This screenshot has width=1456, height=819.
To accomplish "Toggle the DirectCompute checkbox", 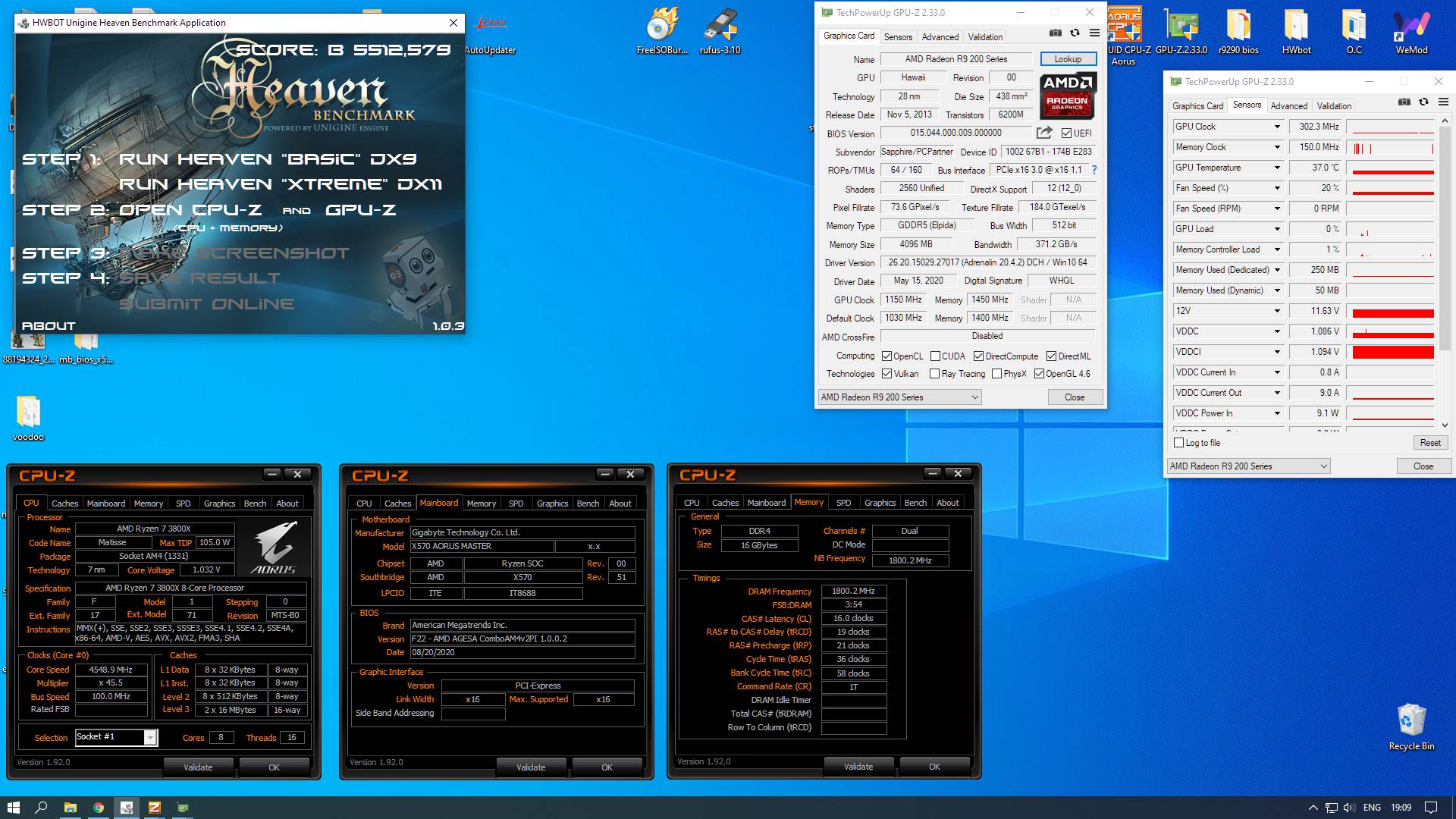I will (978, 356).
